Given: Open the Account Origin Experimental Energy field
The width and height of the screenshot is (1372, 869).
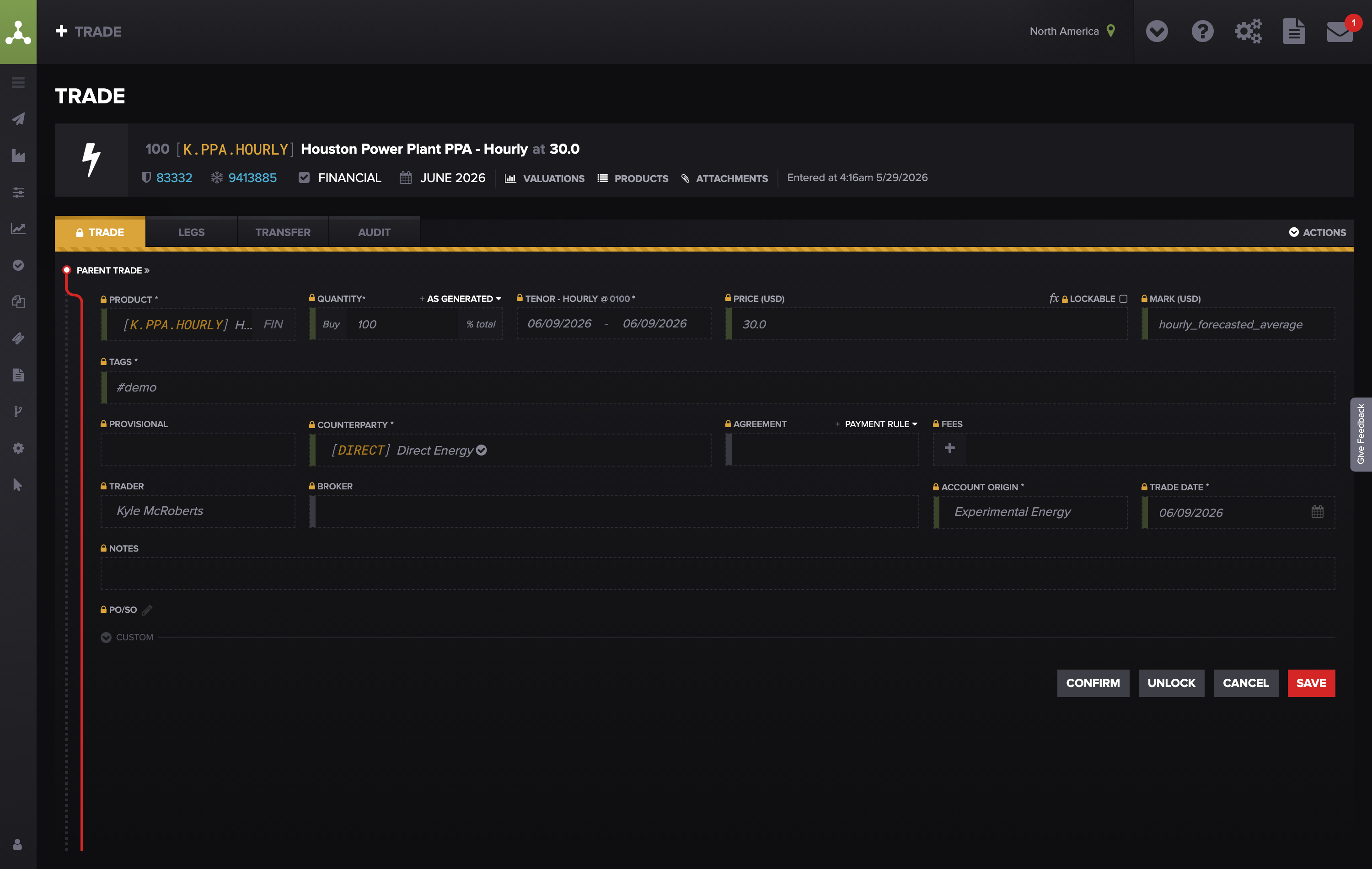Looking at the screenshot, I should click(x=1030, y=512).
